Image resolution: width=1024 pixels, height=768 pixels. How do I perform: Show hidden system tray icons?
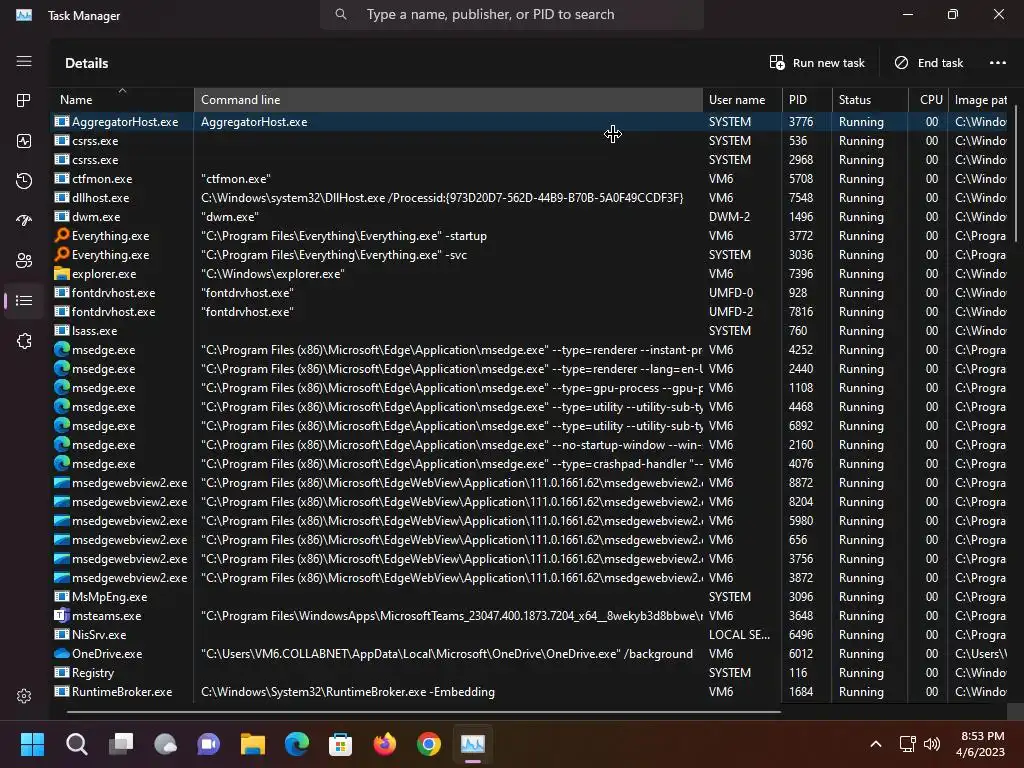pos(876,744)
